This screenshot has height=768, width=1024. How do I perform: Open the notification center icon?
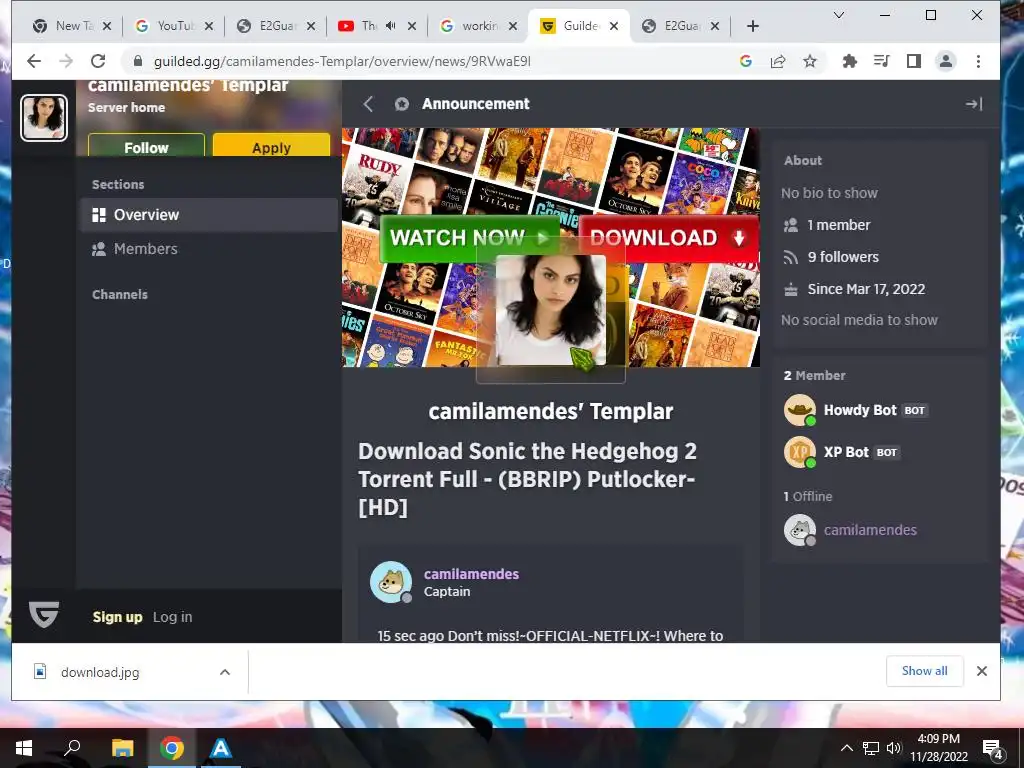tap(992, 749)
